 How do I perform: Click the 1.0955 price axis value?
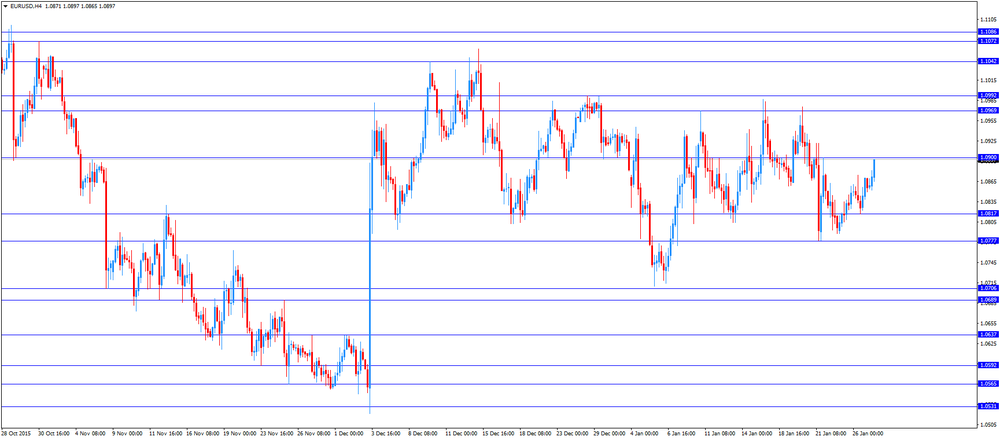tap(987, 121)
